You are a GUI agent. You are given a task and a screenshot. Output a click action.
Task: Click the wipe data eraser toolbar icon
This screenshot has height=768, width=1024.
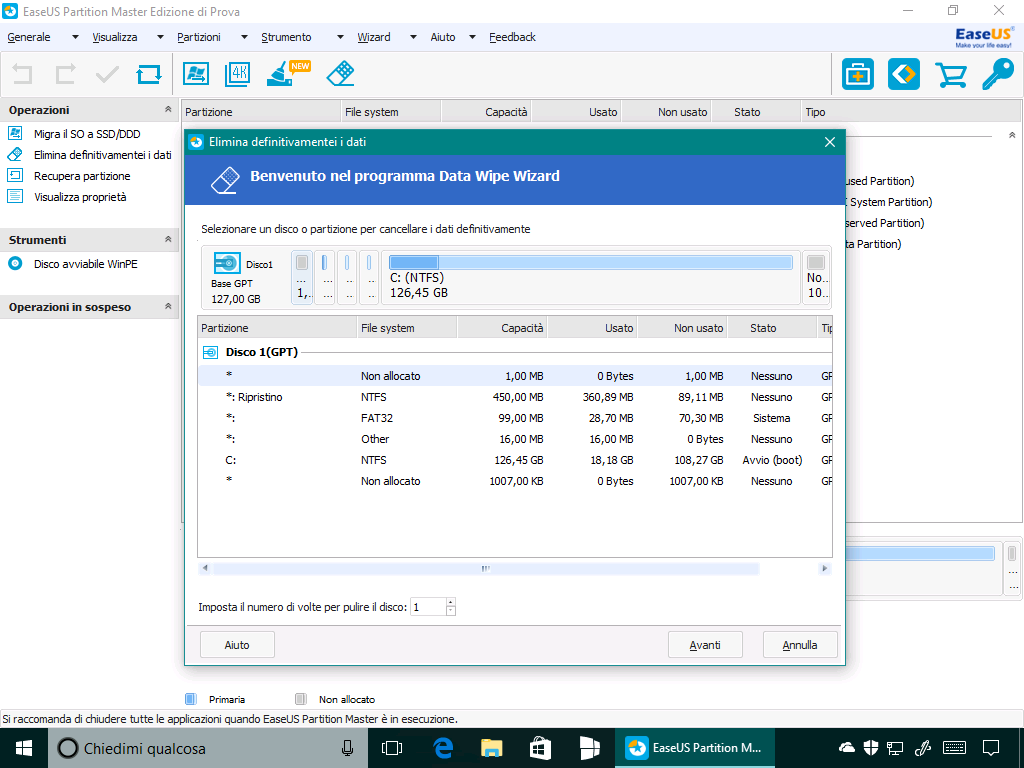[340, 74]
